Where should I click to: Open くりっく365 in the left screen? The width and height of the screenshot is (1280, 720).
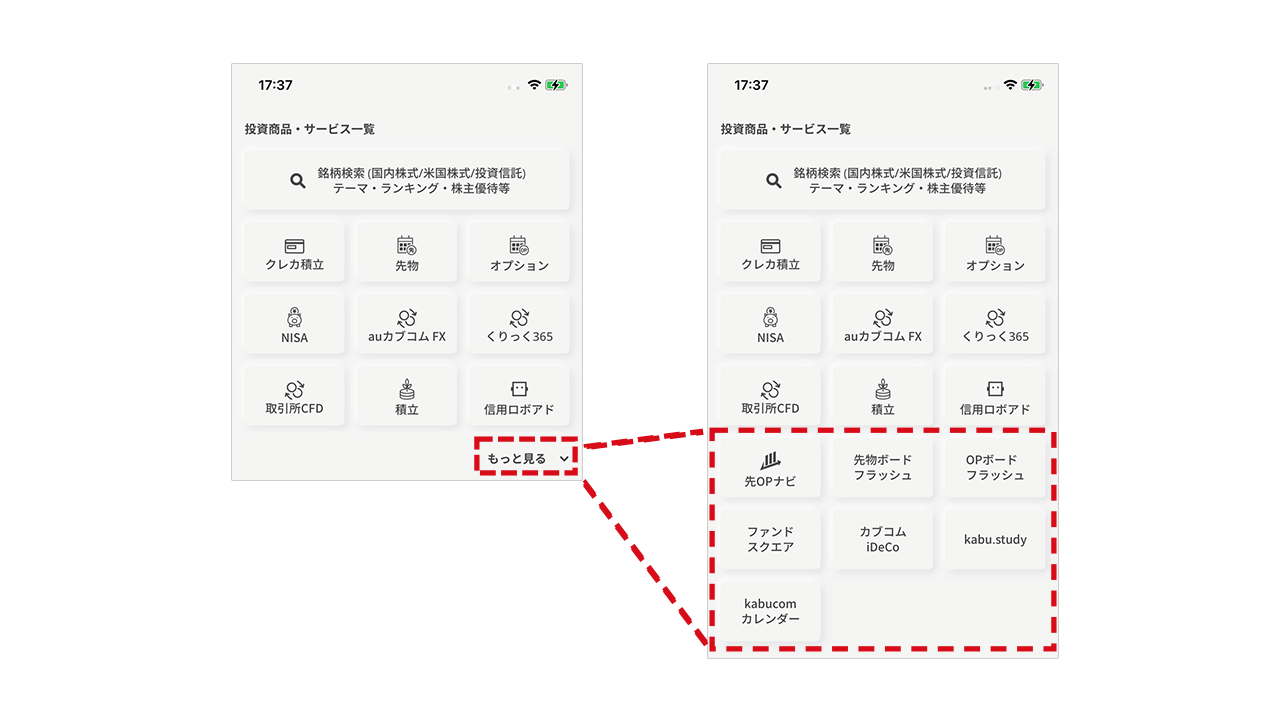[520, 324]
